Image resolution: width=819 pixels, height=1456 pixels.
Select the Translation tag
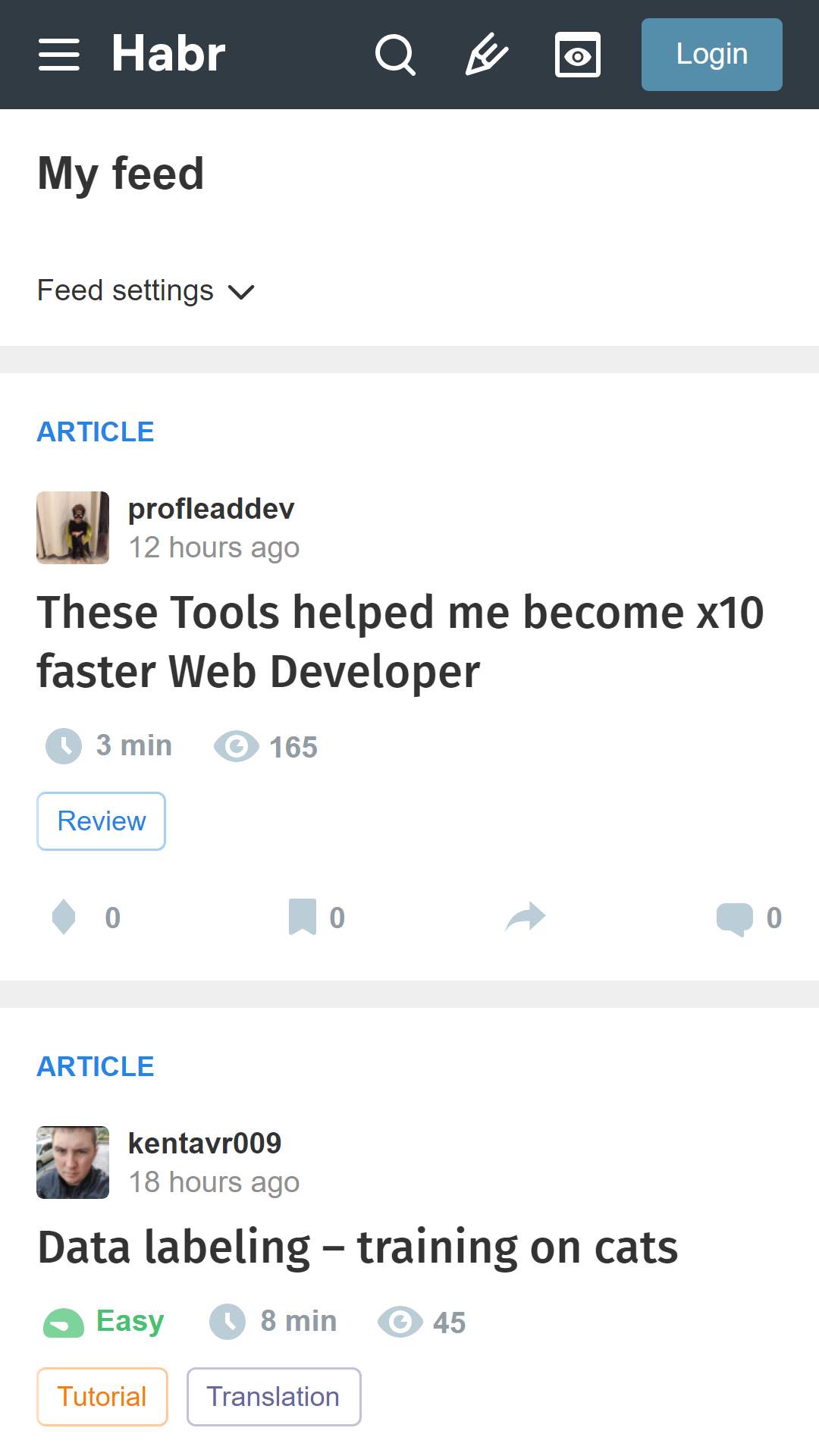274,1397
